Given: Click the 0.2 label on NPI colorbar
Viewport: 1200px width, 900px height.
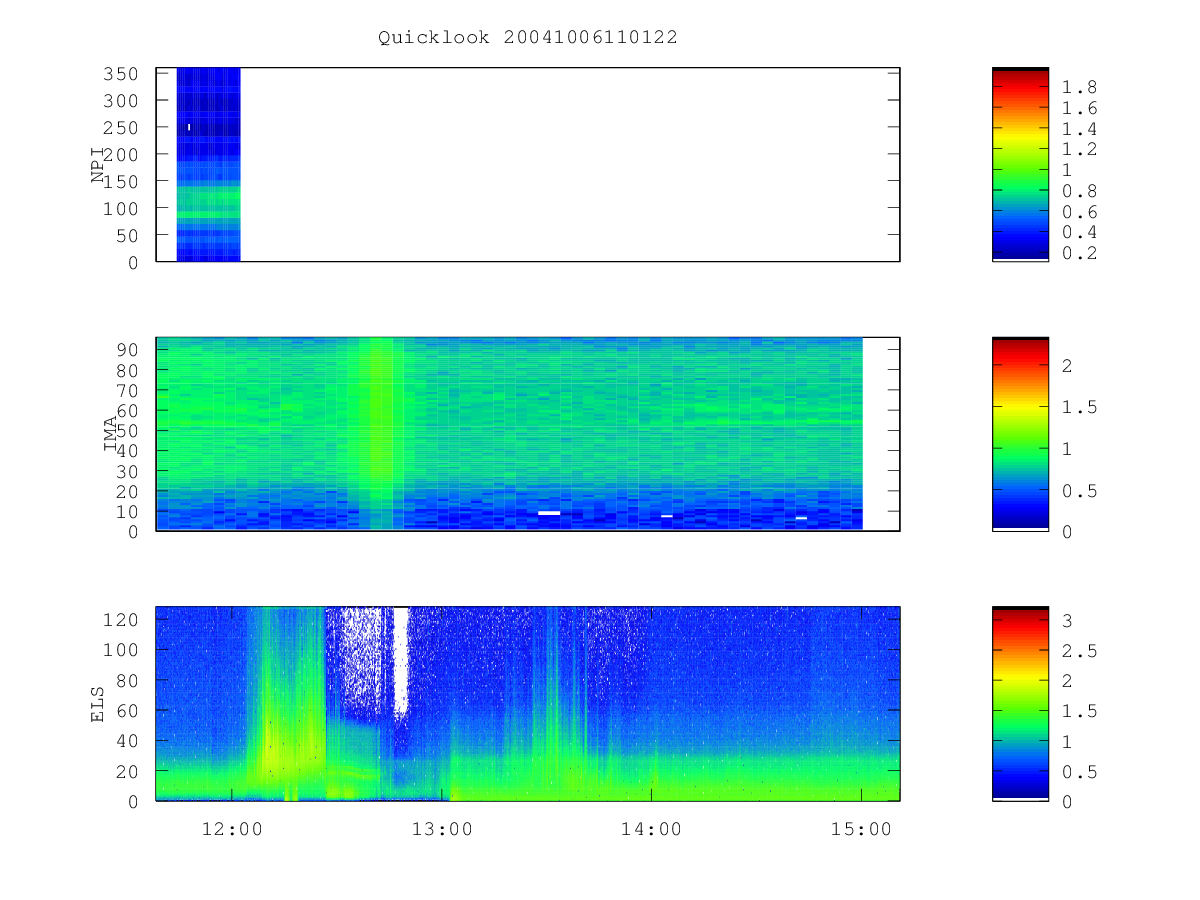Looking at the screenshot, I should click(x=1079, y=254).
